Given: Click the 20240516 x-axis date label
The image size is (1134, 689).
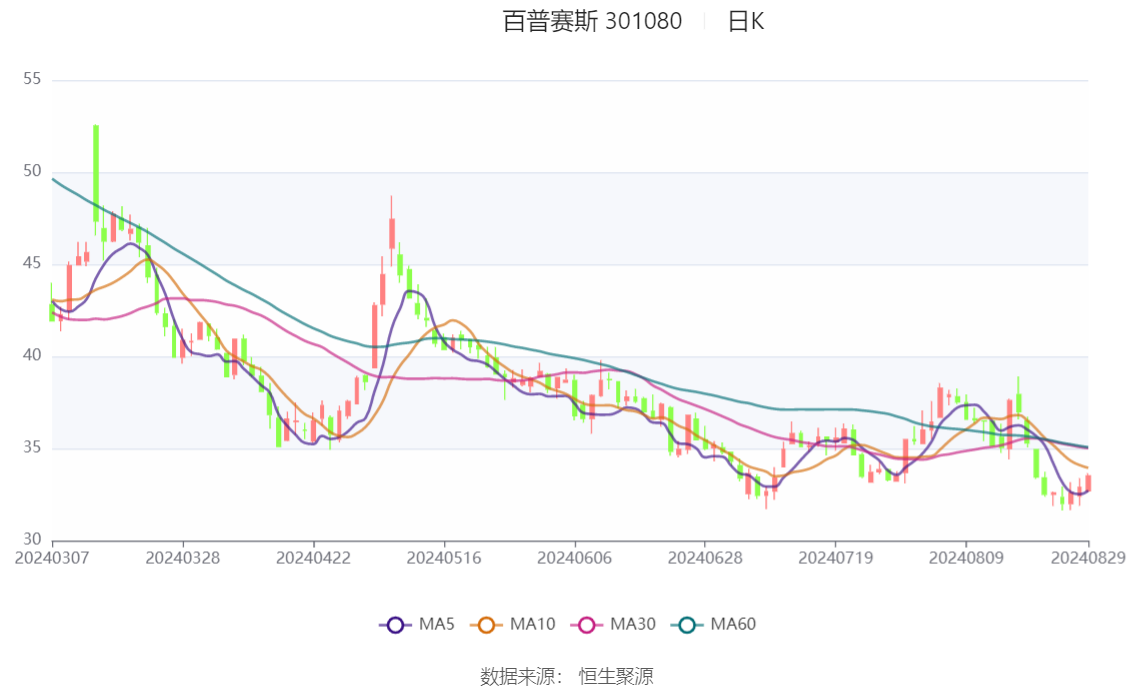Looking at the screenshot, I should pos(444,558).
